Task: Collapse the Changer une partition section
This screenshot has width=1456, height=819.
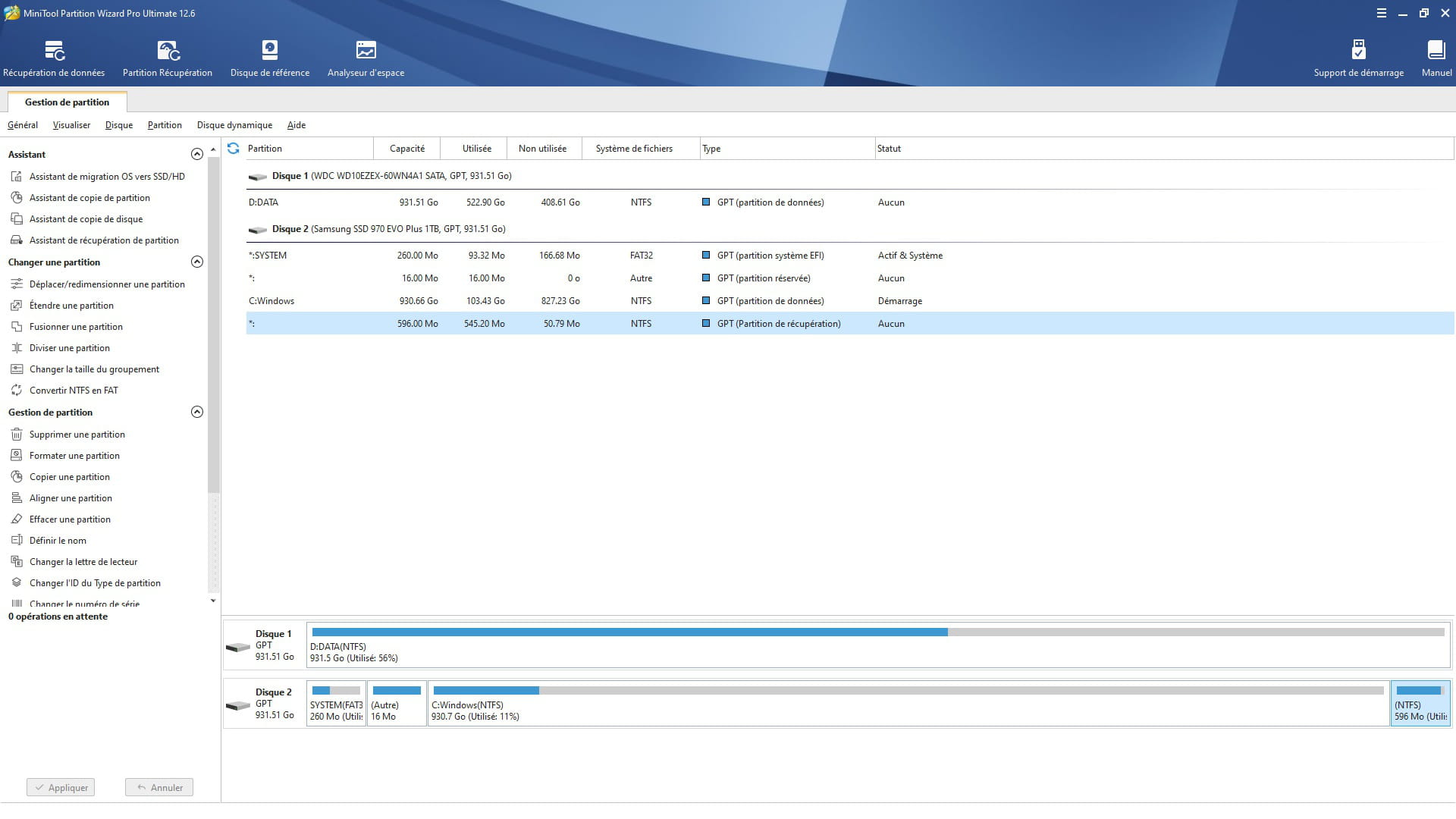Action: click(197, 262)
